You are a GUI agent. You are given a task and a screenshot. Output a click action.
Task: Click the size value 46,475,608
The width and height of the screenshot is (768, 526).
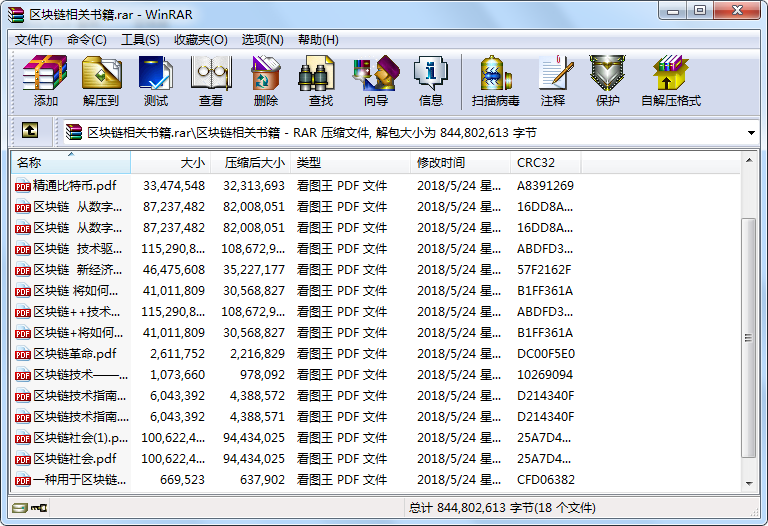coord(174,270)
